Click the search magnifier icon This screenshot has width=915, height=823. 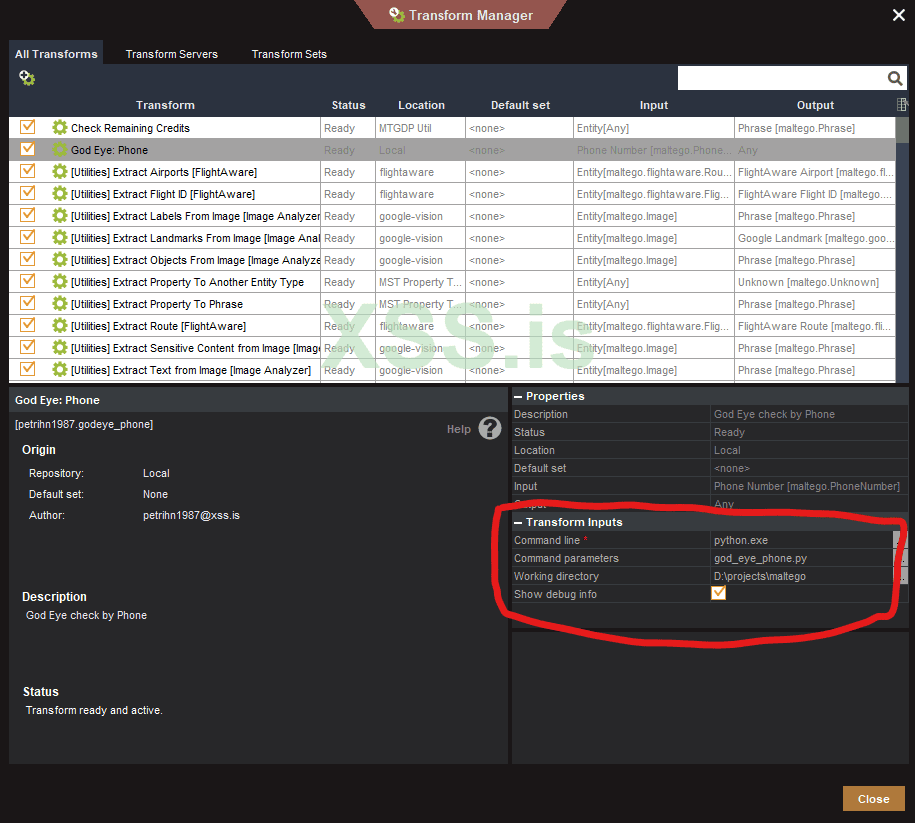point(895,78)
